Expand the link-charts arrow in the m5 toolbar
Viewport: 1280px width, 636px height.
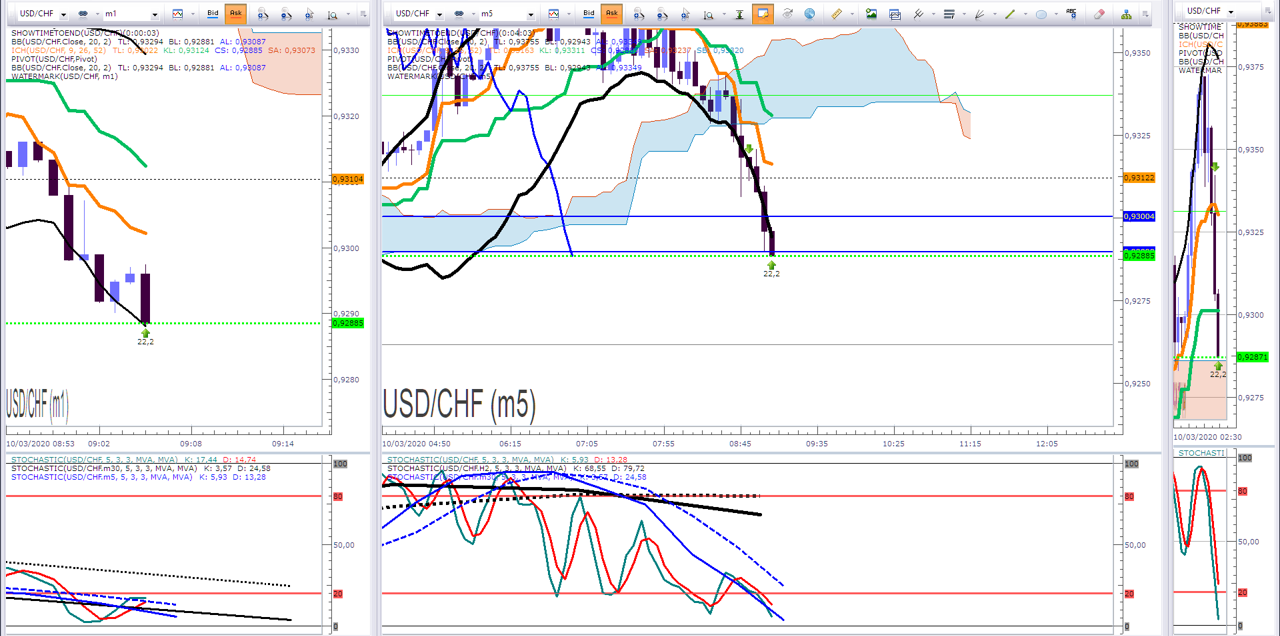click(473, 14)
